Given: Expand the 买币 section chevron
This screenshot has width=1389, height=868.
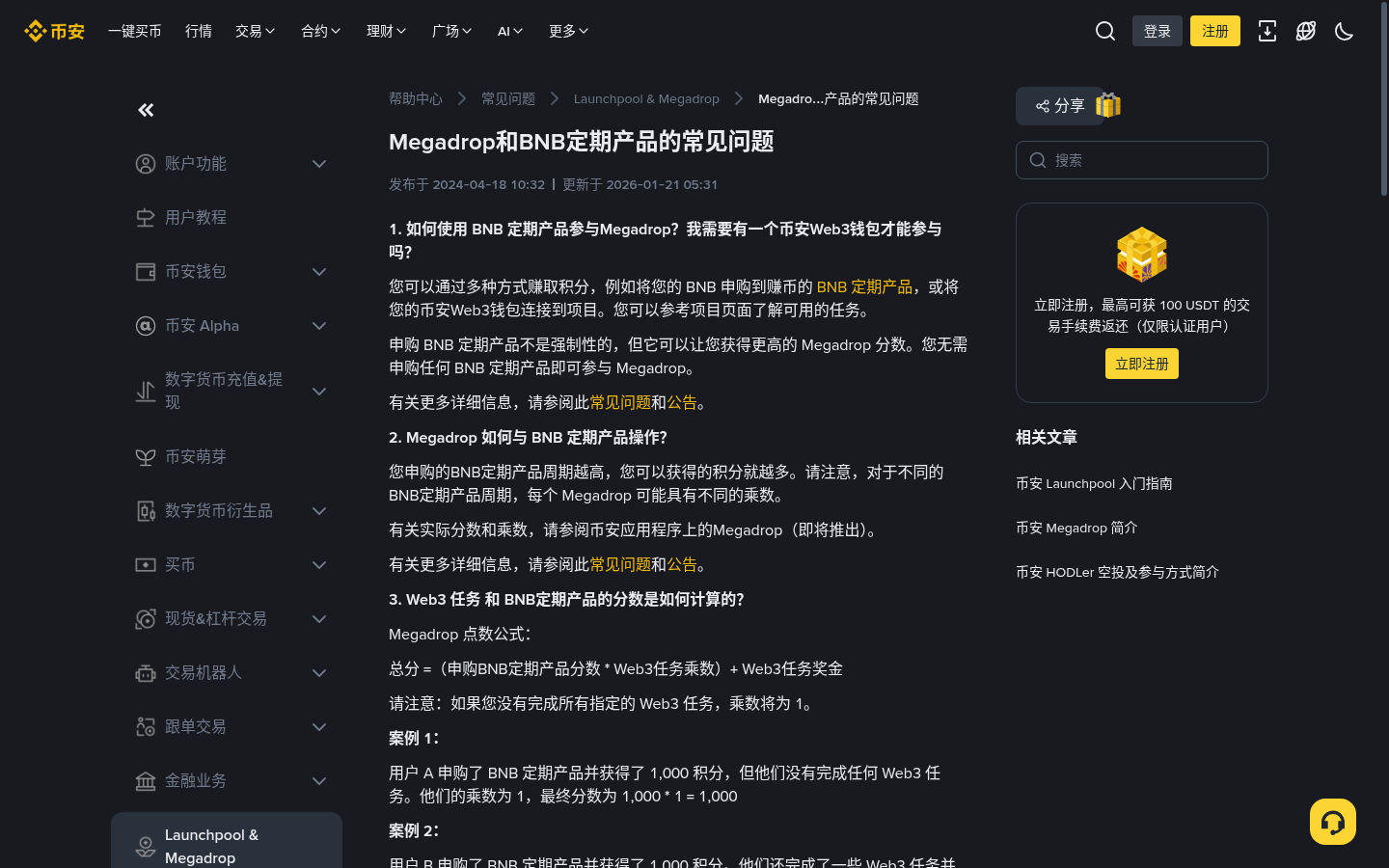Looking at the screenshot, I should 319,565.
